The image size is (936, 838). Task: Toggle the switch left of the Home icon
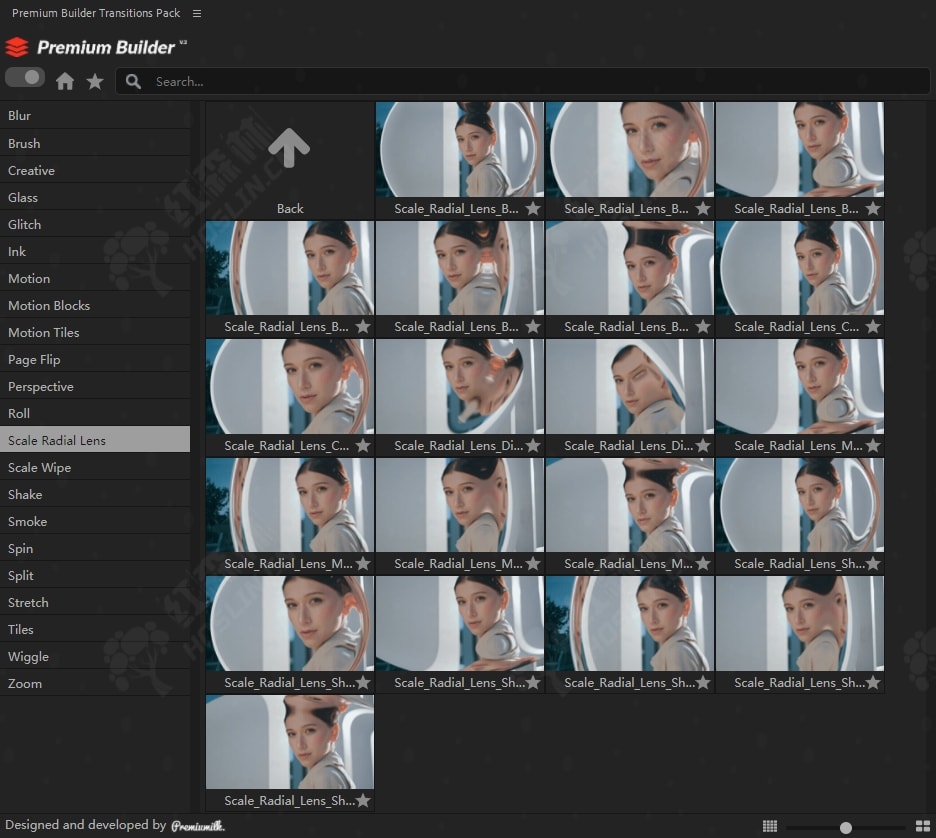(25, 77)
